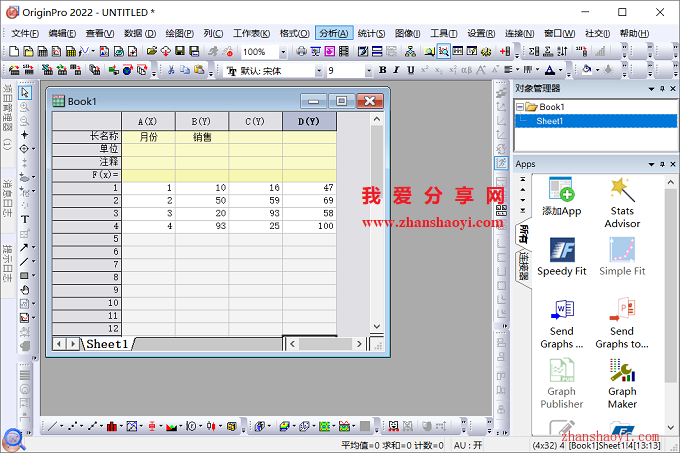Toggle superscript formatting

[x=425, y=70]
